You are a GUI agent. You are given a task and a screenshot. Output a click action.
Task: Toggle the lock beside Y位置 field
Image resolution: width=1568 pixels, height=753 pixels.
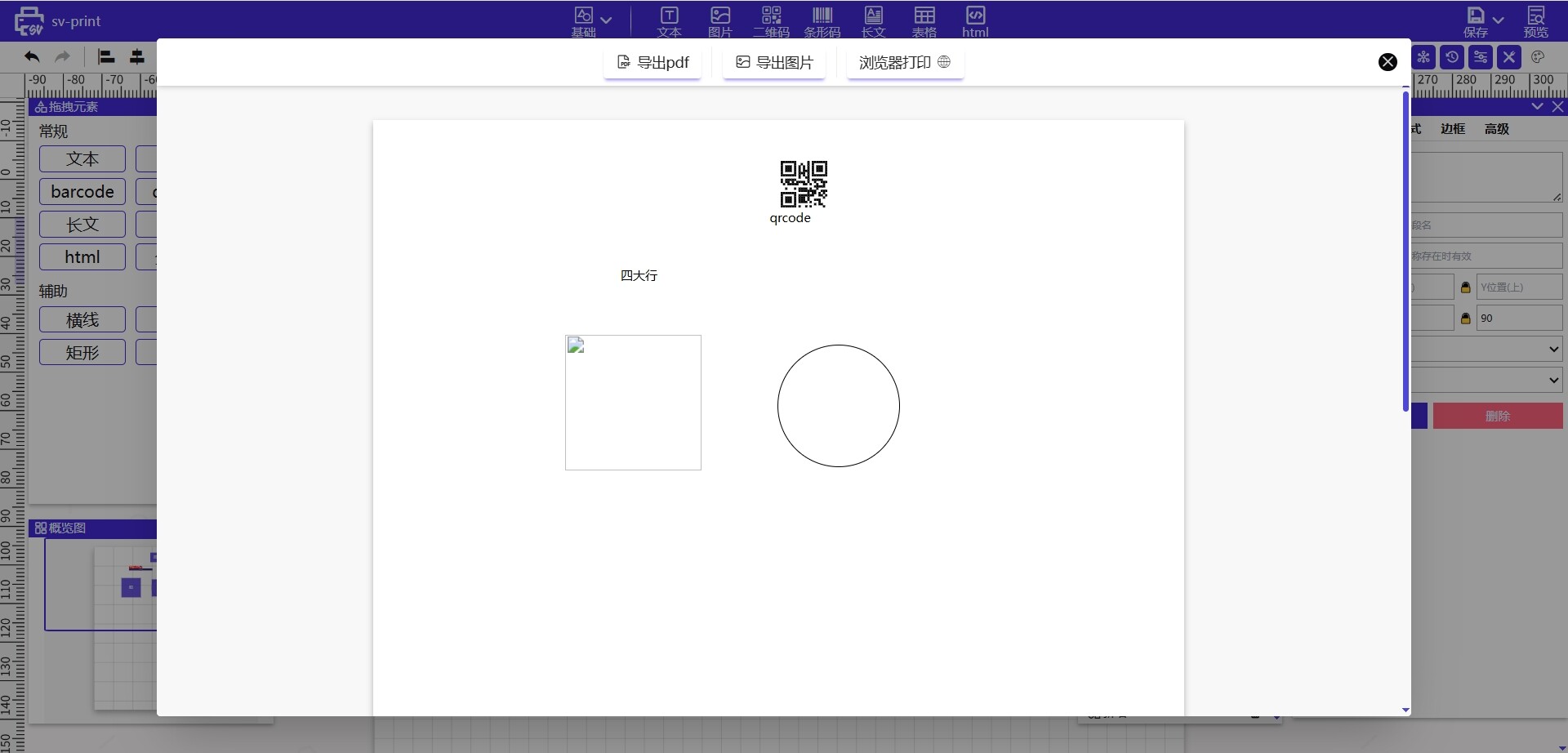point(1465,287)
